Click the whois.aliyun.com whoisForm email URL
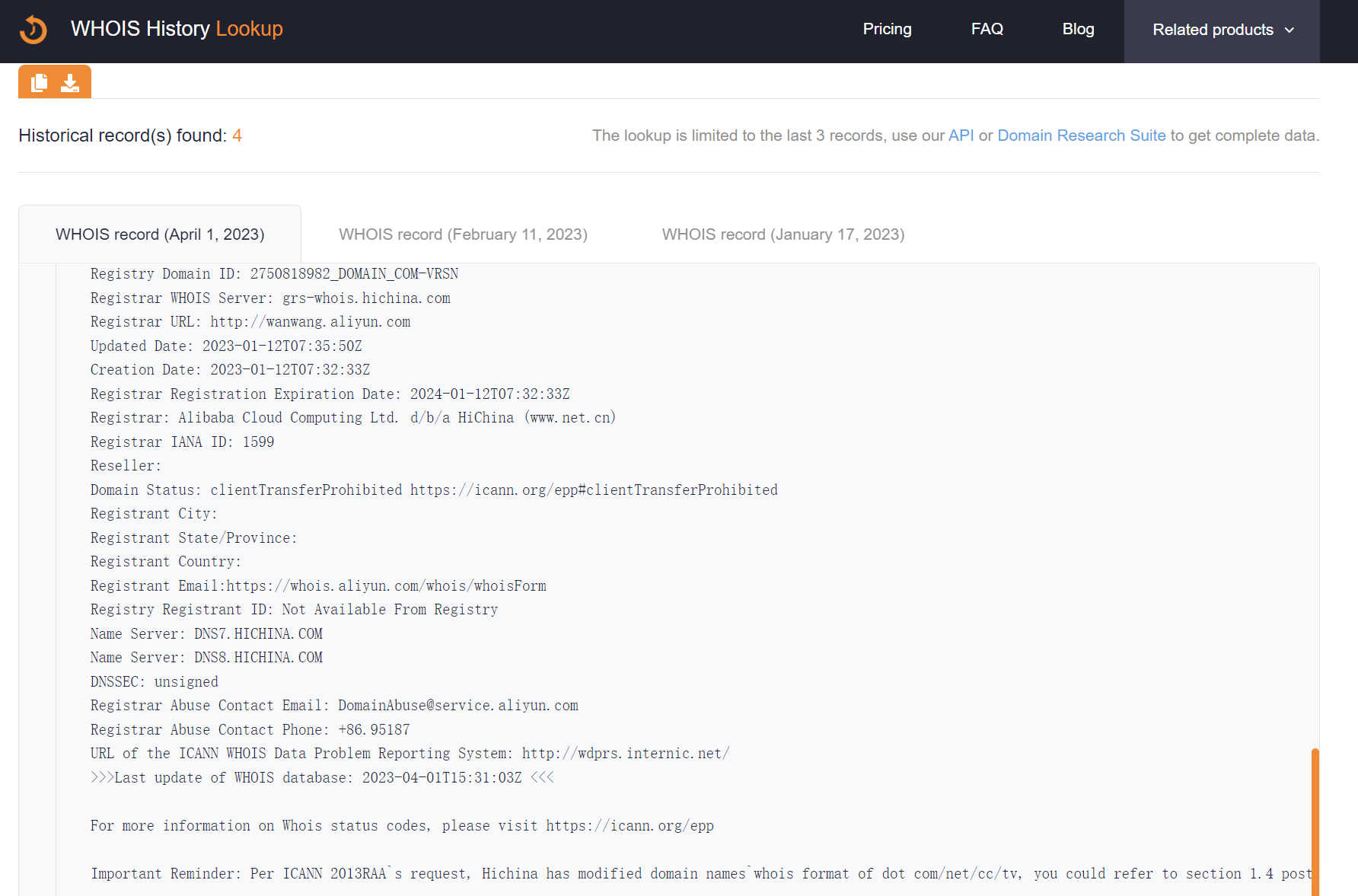This screenshot has height=896, width=1358. point(386,586)
